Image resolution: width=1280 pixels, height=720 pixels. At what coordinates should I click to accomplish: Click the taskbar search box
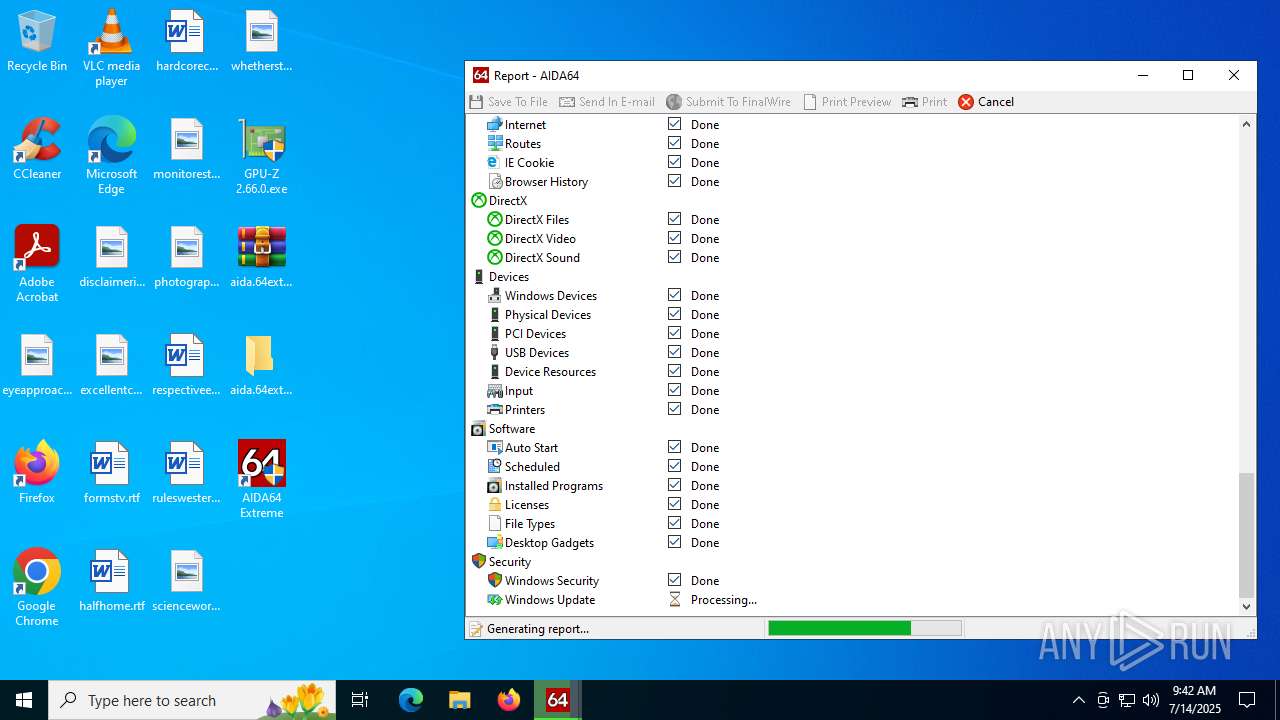192,700
